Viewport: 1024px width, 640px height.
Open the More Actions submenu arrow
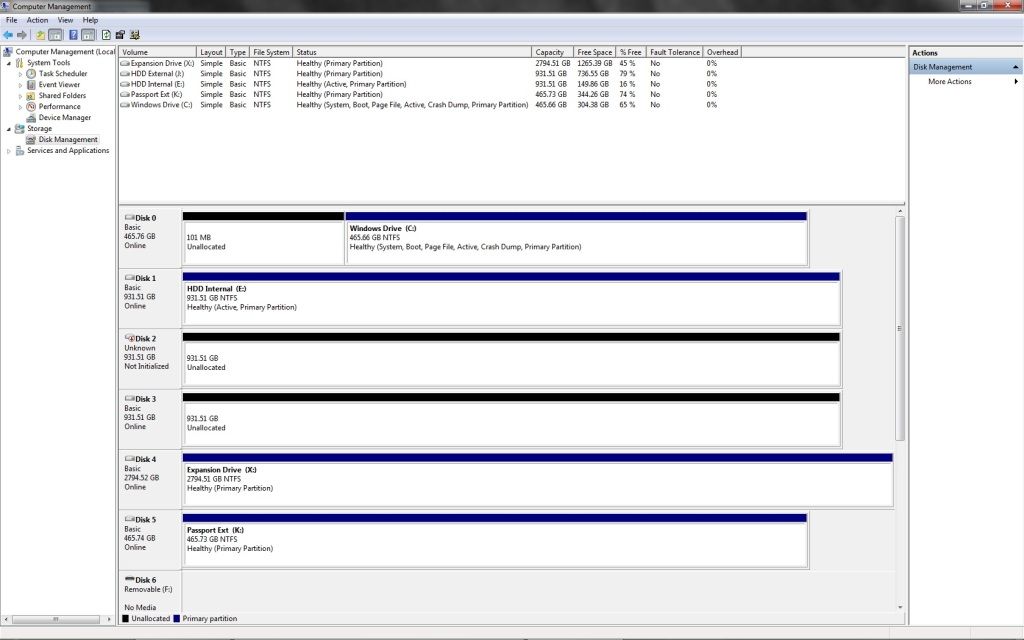pyautogui.click(x=1016, y=82)
